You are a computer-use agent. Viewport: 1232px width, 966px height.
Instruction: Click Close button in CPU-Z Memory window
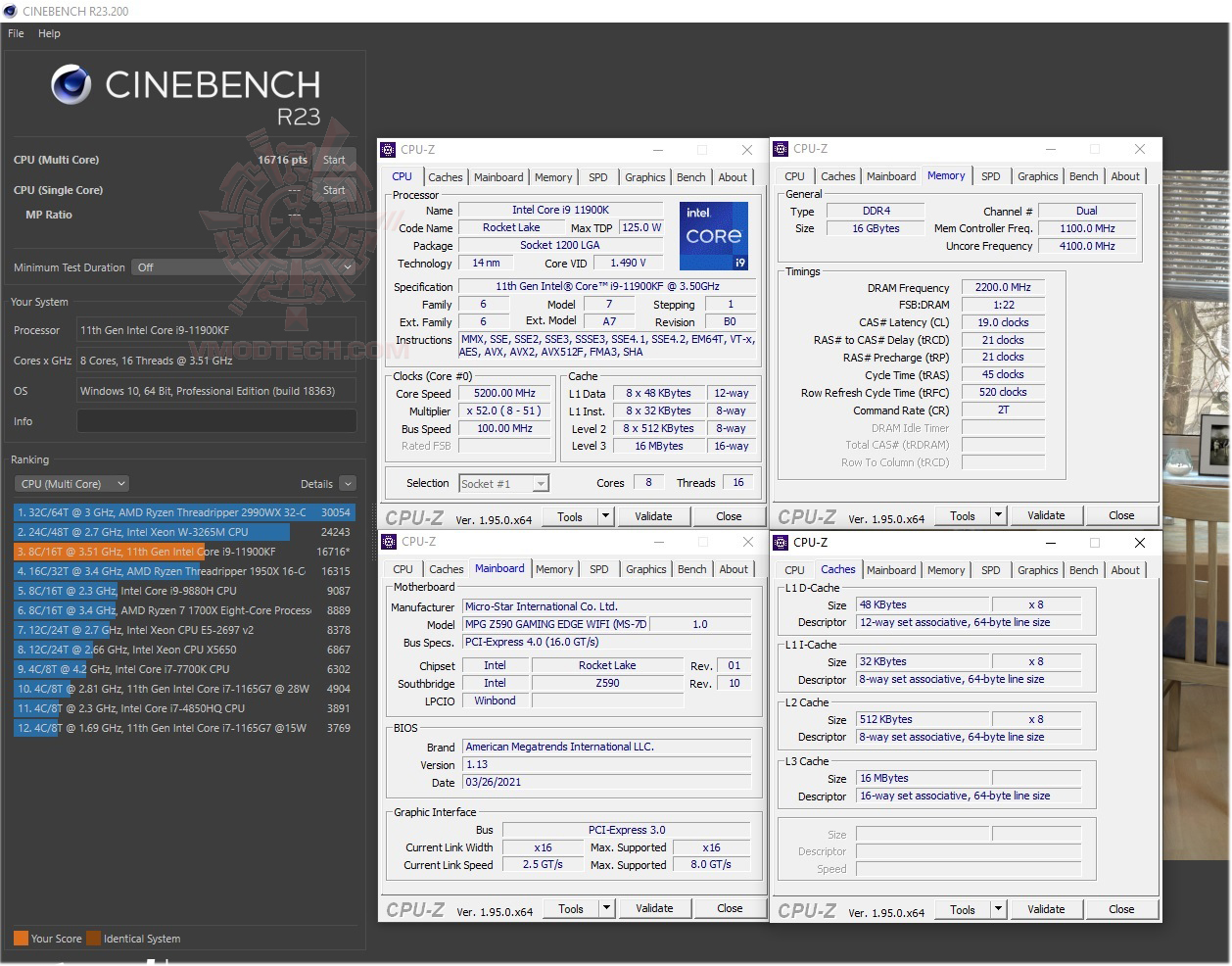(1121, 515)
